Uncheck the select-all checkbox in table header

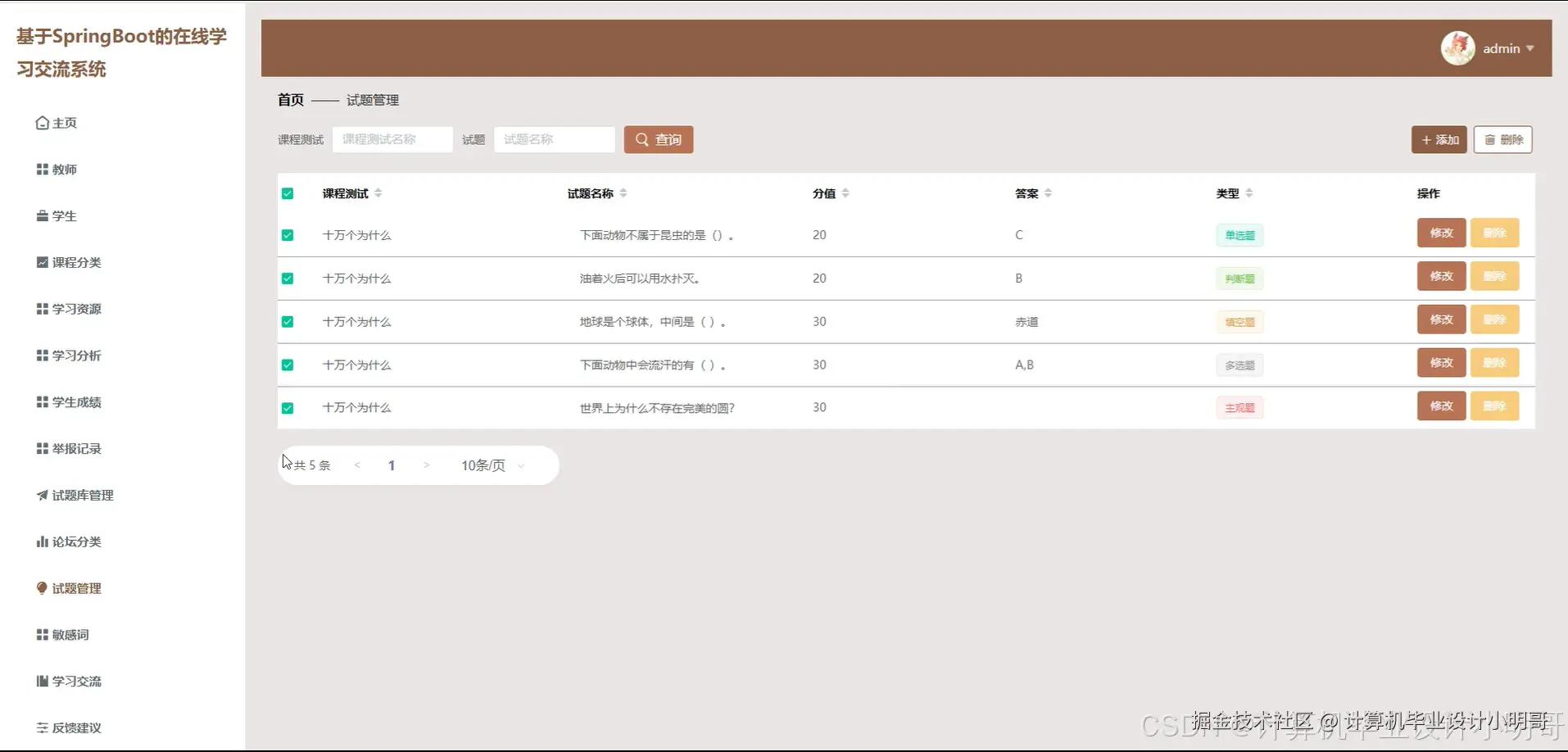tap(288, 193)
